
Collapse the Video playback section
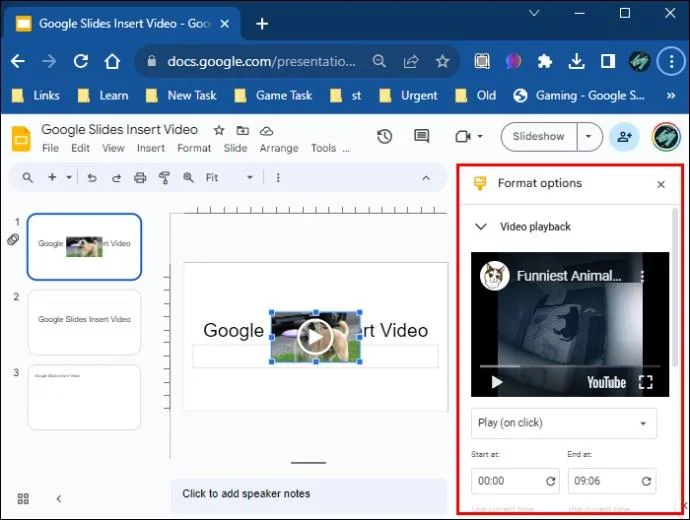(481, 227)
